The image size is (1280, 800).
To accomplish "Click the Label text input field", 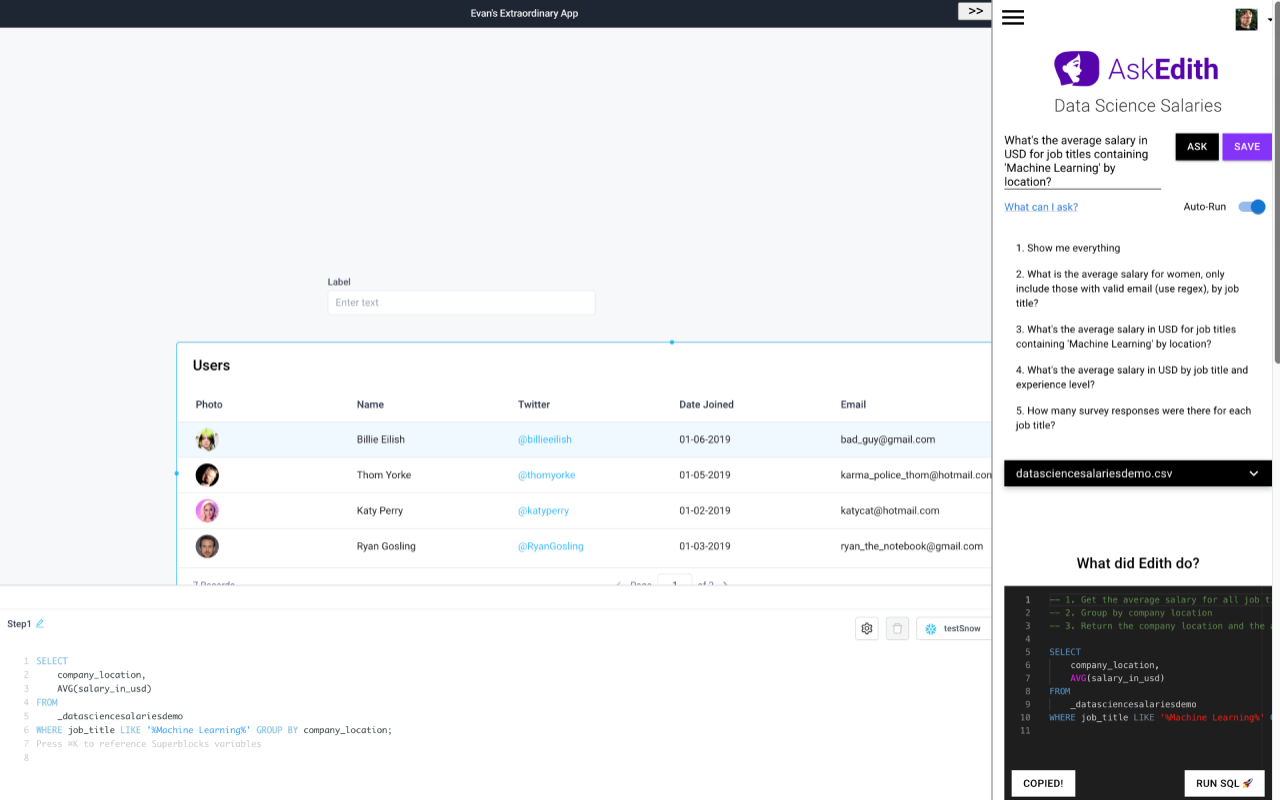I will (461, 302).
